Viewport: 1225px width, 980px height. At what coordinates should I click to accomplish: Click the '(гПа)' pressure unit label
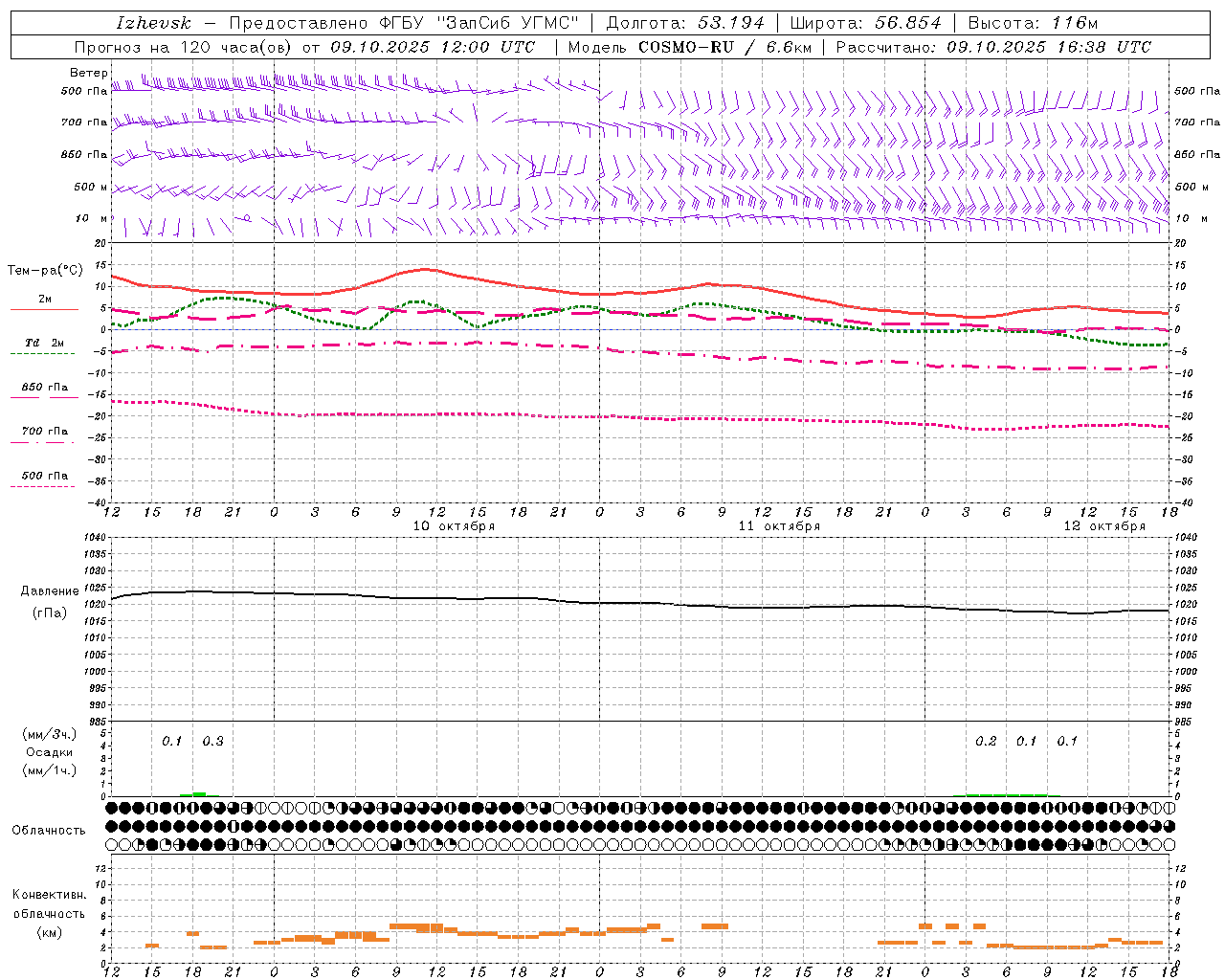[50, 613]
